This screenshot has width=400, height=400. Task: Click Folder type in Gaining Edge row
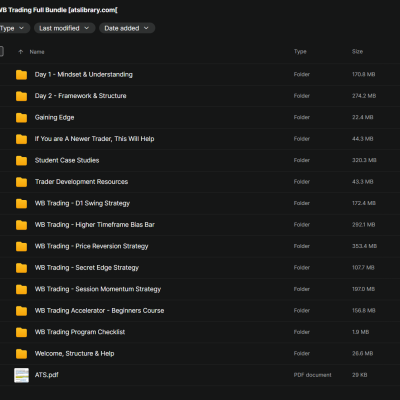point(302,117)
